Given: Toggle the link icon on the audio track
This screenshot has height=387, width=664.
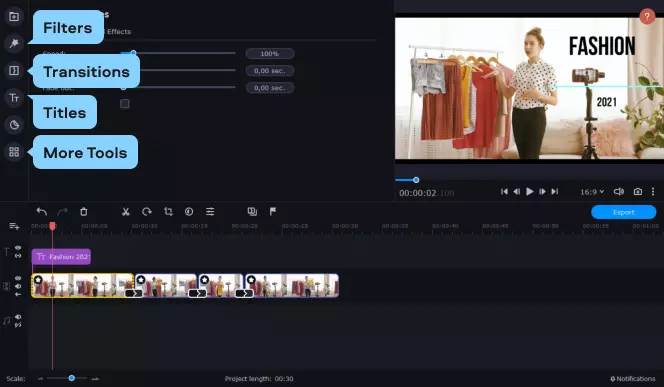Looking at the screenshot, I should point(18,325).
